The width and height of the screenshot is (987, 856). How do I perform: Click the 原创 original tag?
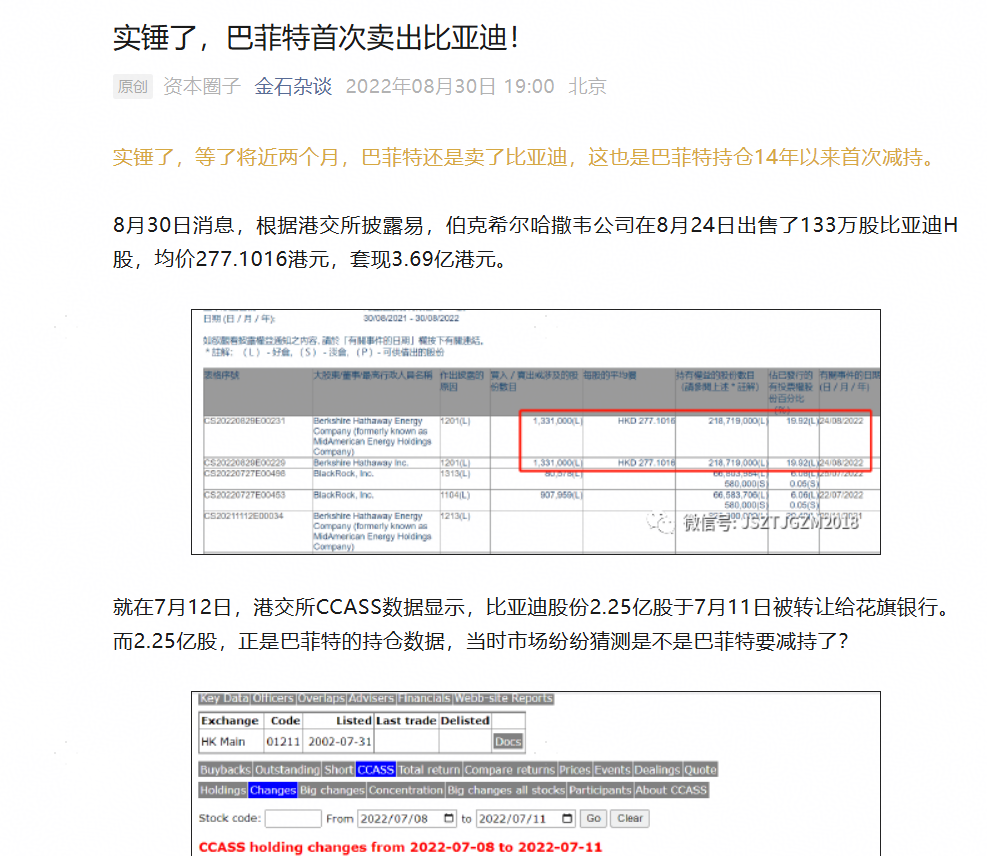click(133, 86)
